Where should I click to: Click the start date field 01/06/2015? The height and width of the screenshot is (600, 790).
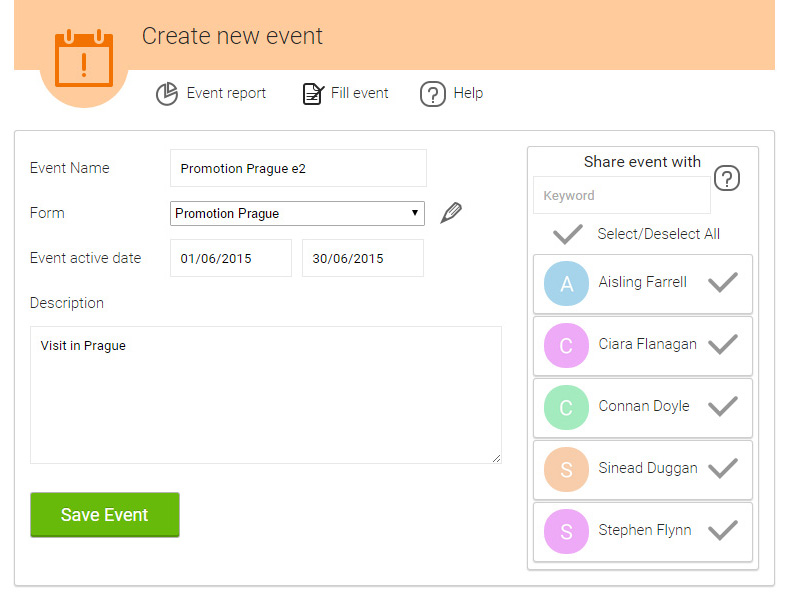231,258
